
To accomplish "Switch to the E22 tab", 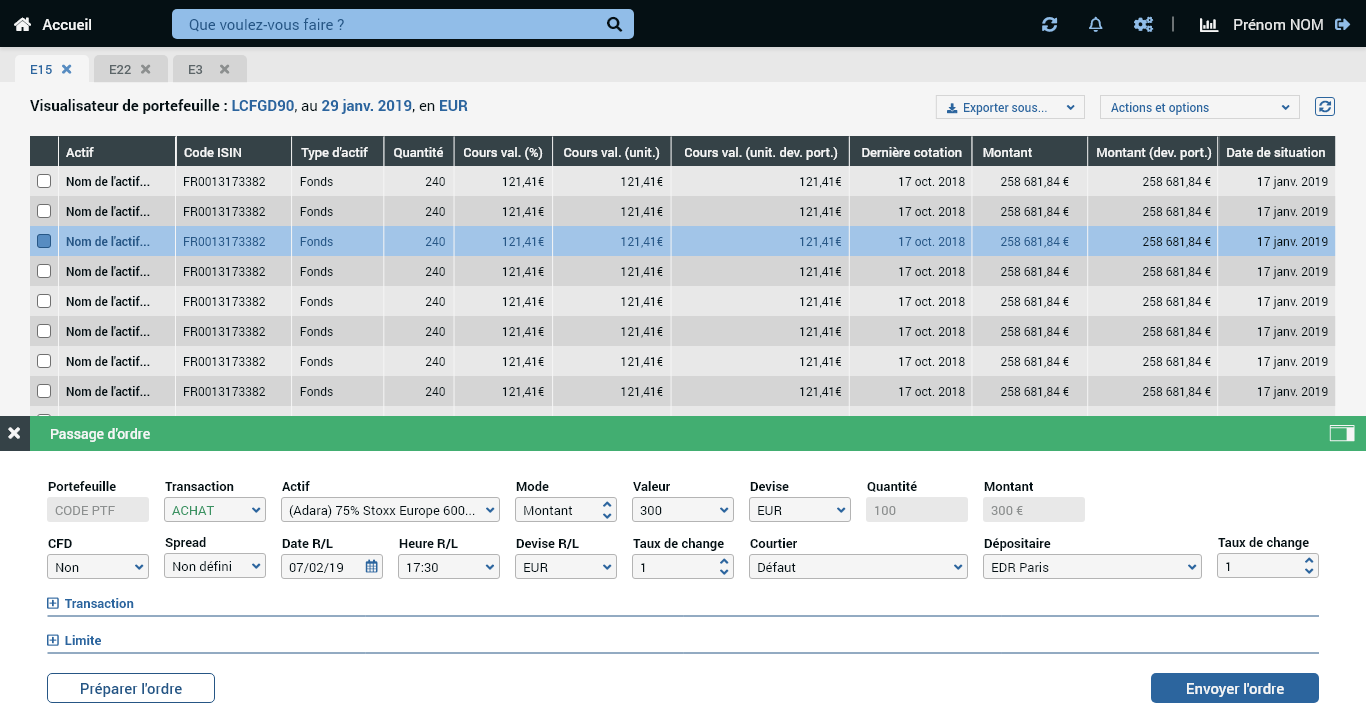I will tap(120, 69).
